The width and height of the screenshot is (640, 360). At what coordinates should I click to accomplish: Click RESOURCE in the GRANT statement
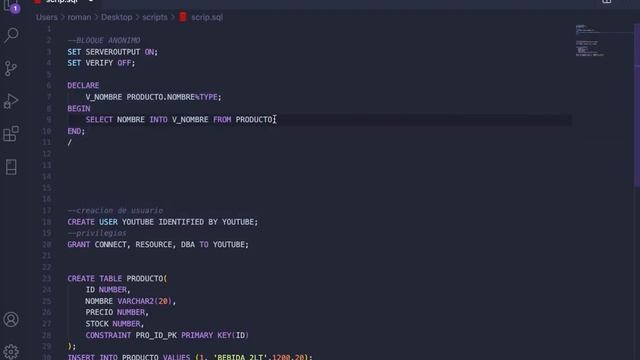coord(153,244)
